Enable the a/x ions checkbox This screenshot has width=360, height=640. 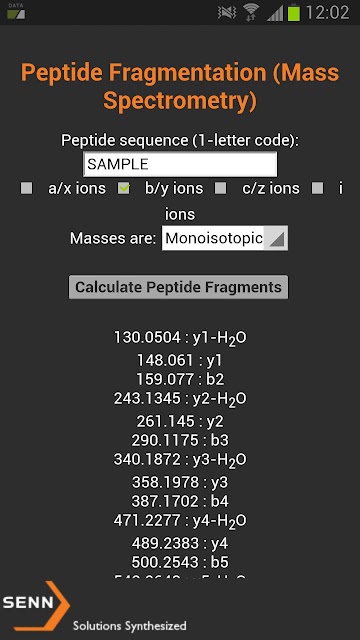click(x=27, y=188)
